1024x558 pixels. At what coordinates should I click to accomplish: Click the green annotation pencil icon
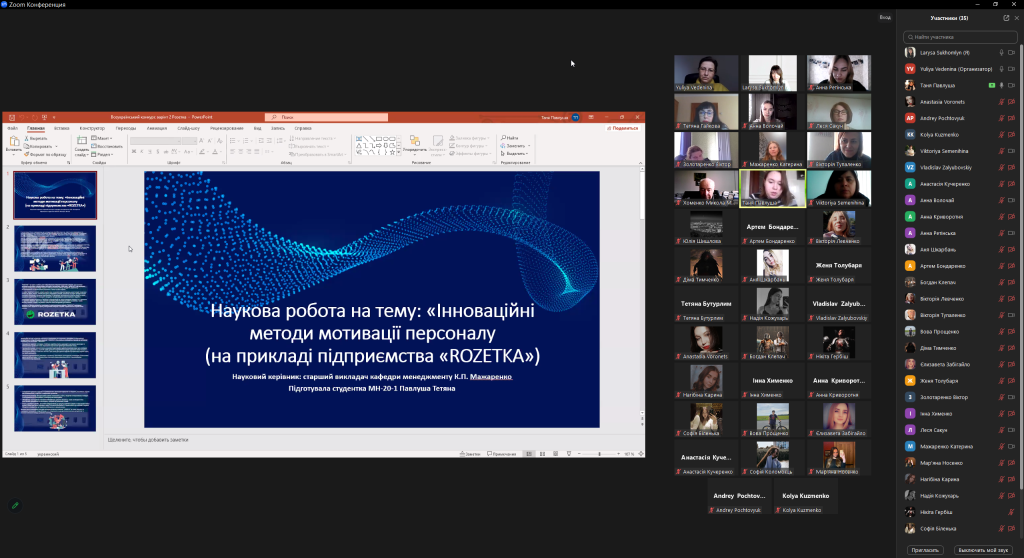click(15, 505)
